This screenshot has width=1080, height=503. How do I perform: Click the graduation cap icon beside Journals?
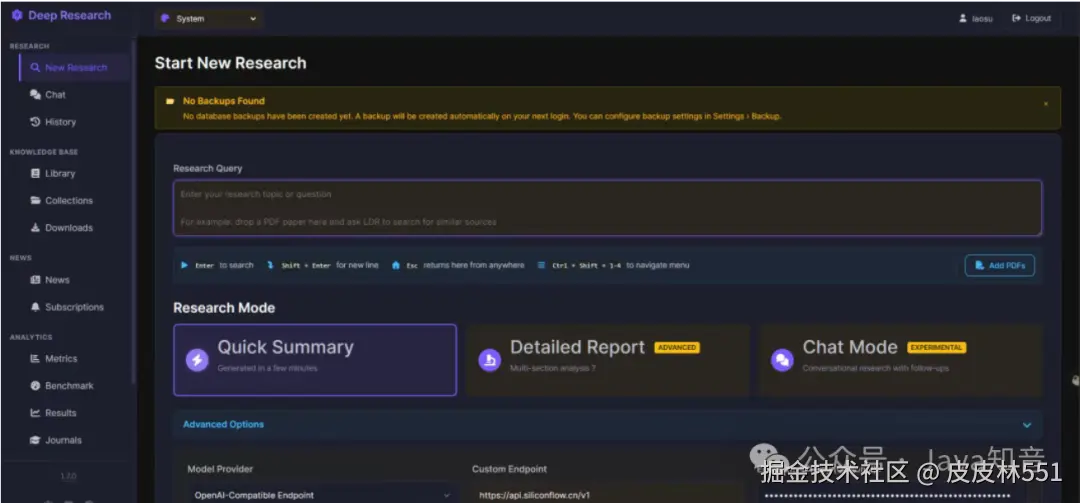point(35,440)
